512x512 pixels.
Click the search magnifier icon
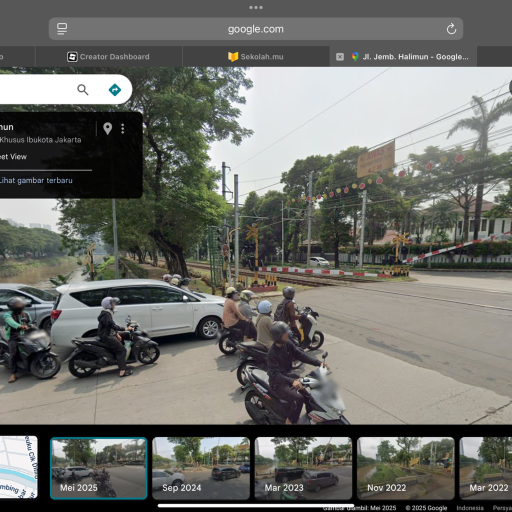click(83, 90)
